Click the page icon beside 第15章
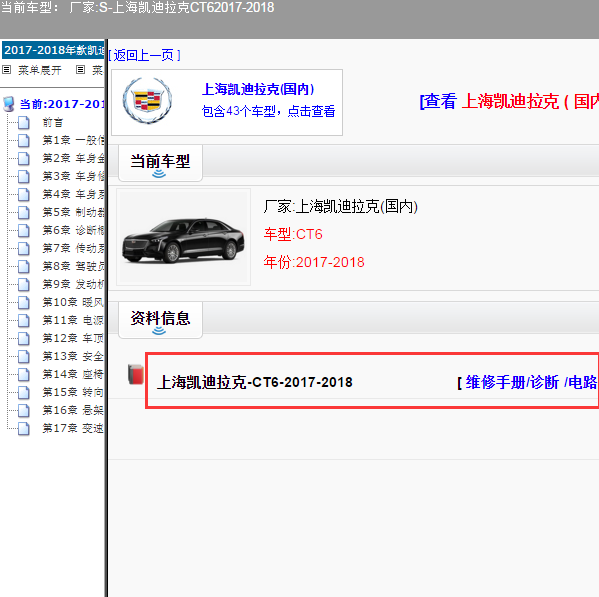The height and width of the screenshot is (597, 599). click(x=24, y=392)
